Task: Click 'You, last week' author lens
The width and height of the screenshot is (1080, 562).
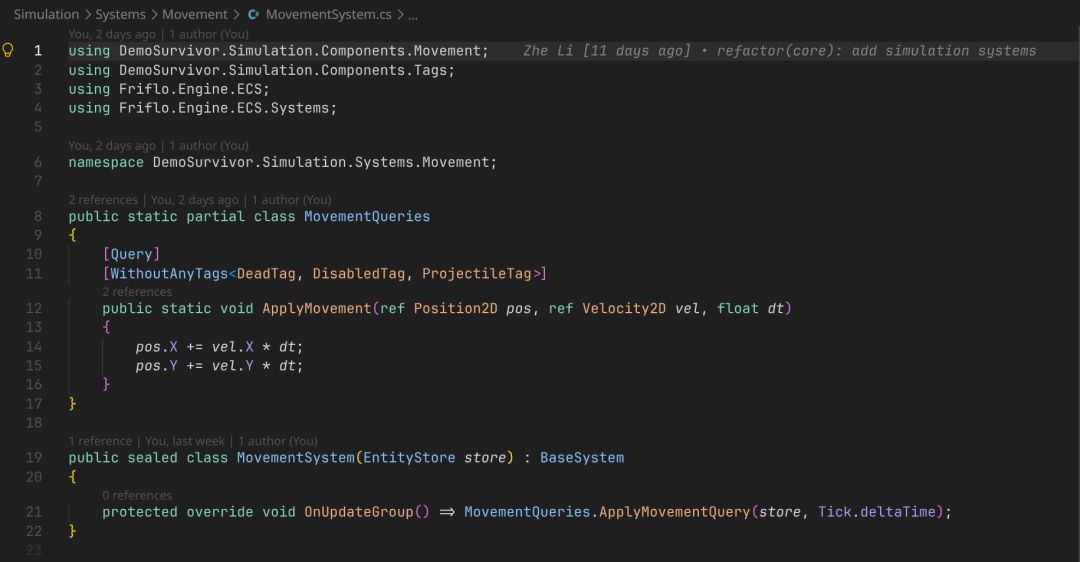Action: (x=185, y=441)
